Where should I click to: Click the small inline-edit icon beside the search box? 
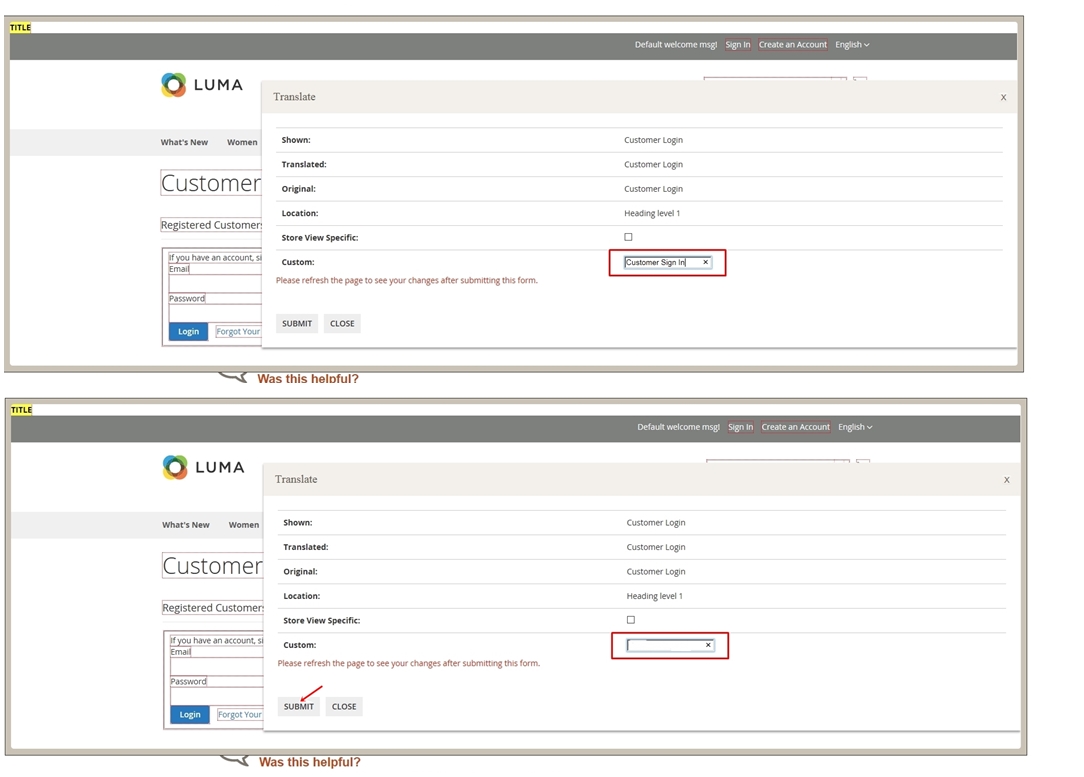click(859, 79)
